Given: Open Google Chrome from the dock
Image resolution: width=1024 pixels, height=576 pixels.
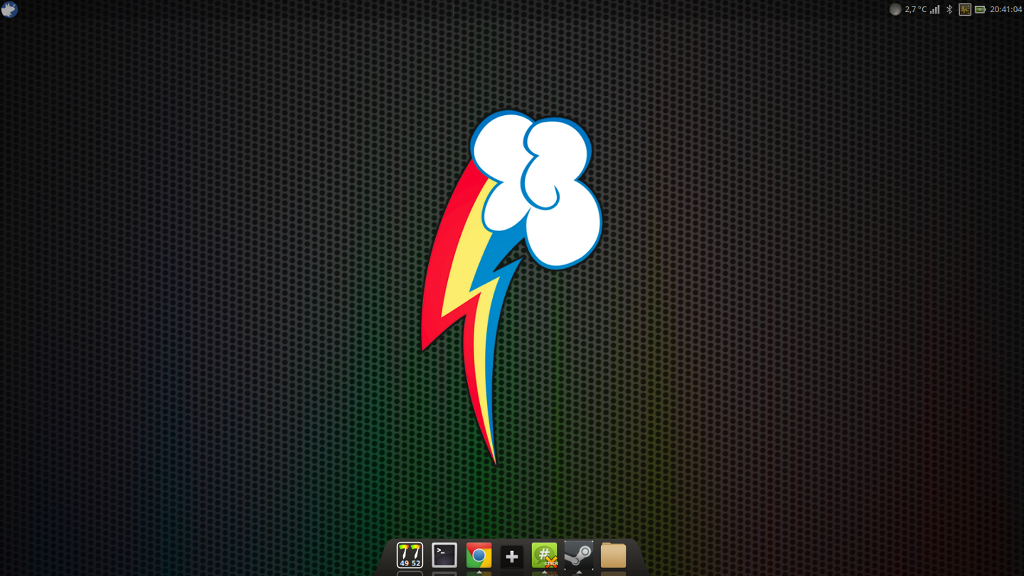Looking at the screenshot, I should (479, 556).
